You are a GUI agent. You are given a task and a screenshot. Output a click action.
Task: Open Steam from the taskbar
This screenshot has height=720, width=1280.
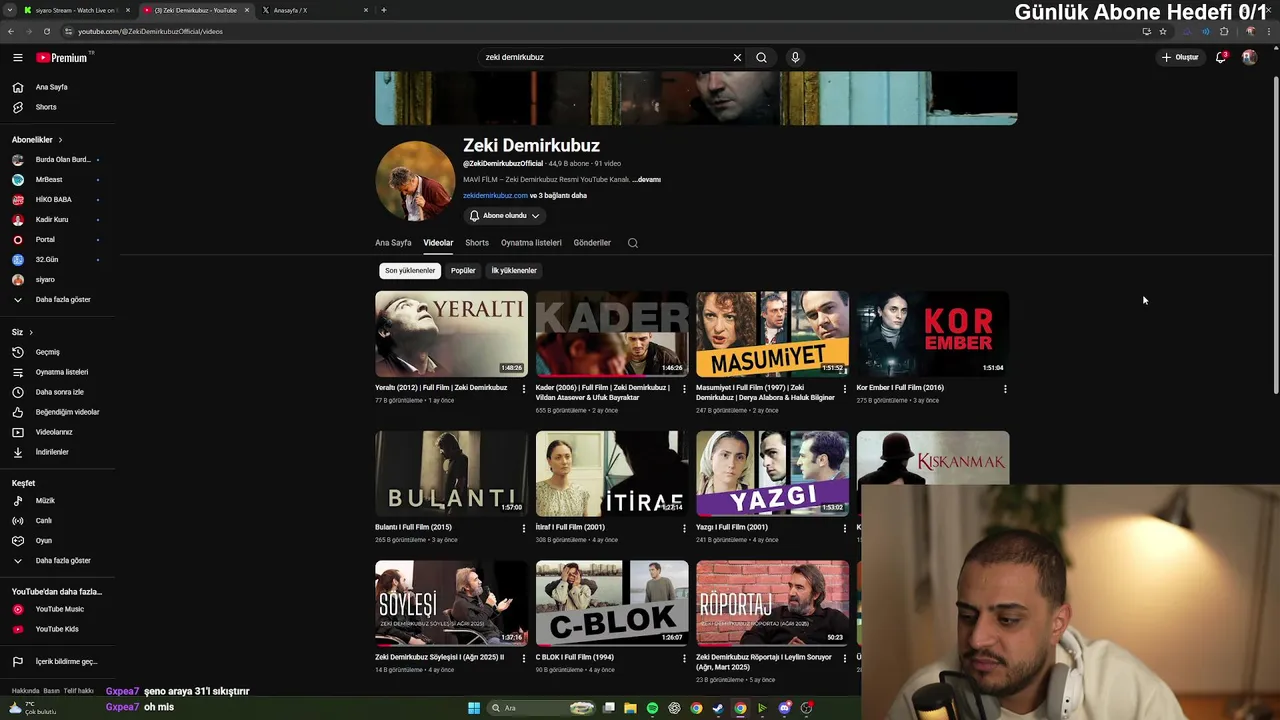pyautogui.click(x=718, y=708)
